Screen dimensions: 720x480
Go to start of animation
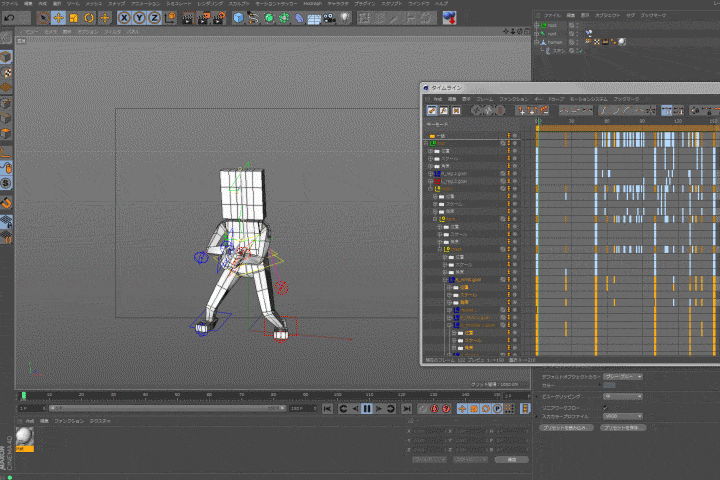[x=327, y=409]
